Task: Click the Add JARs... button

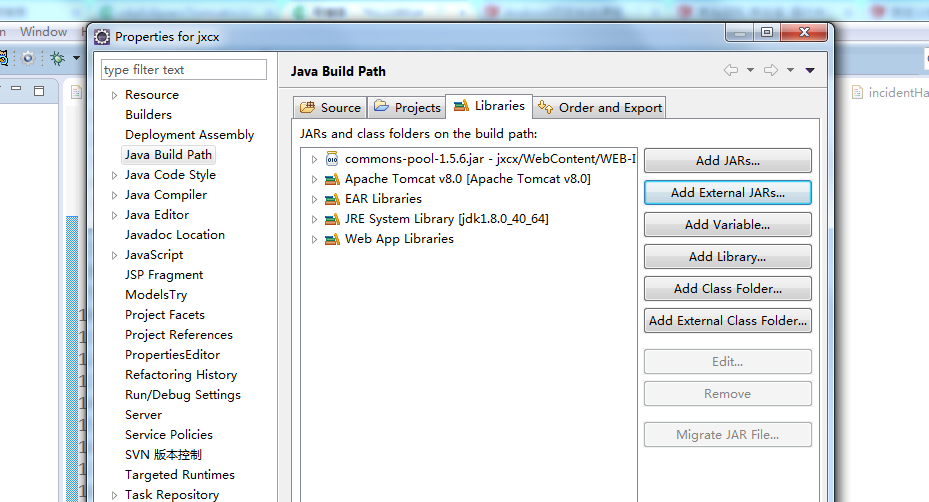Action: 728,161
